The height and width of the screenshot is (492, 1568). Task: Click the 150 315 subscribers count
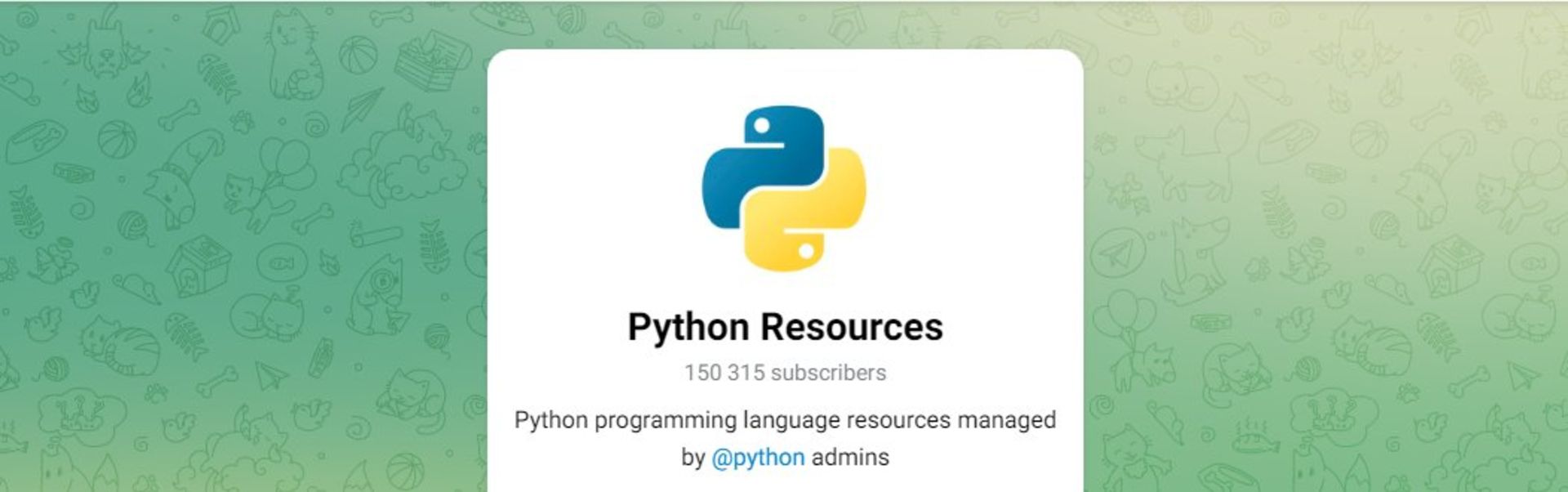click(x=785, y=373)
